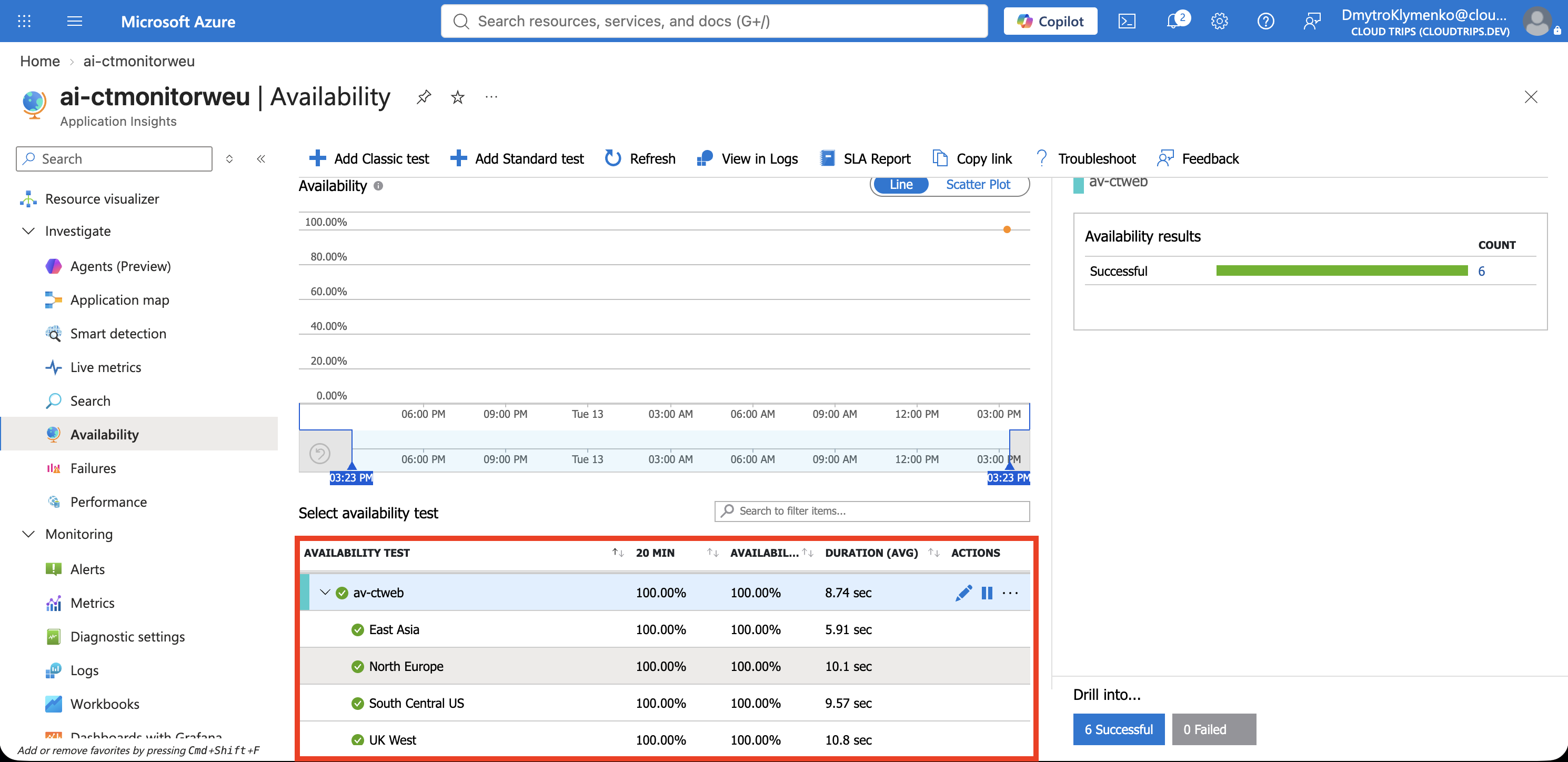Switch chart to Line view
This screenshot has width=1568, height=762.
click(x=901, y=184)
